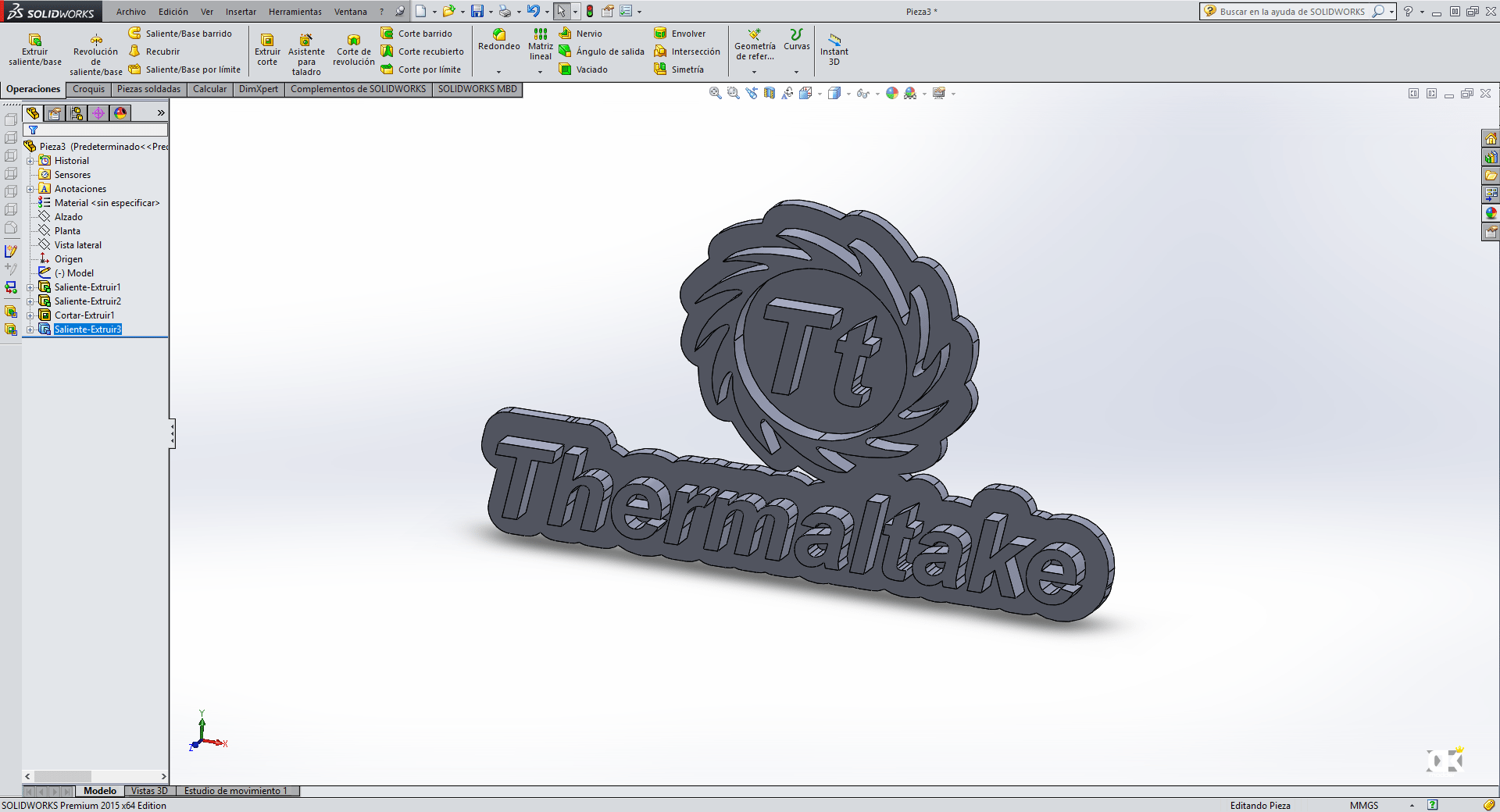Screen dimensions: 1500x812
Task: Switch to the Calcular tab
Action: tap(210, 89)
